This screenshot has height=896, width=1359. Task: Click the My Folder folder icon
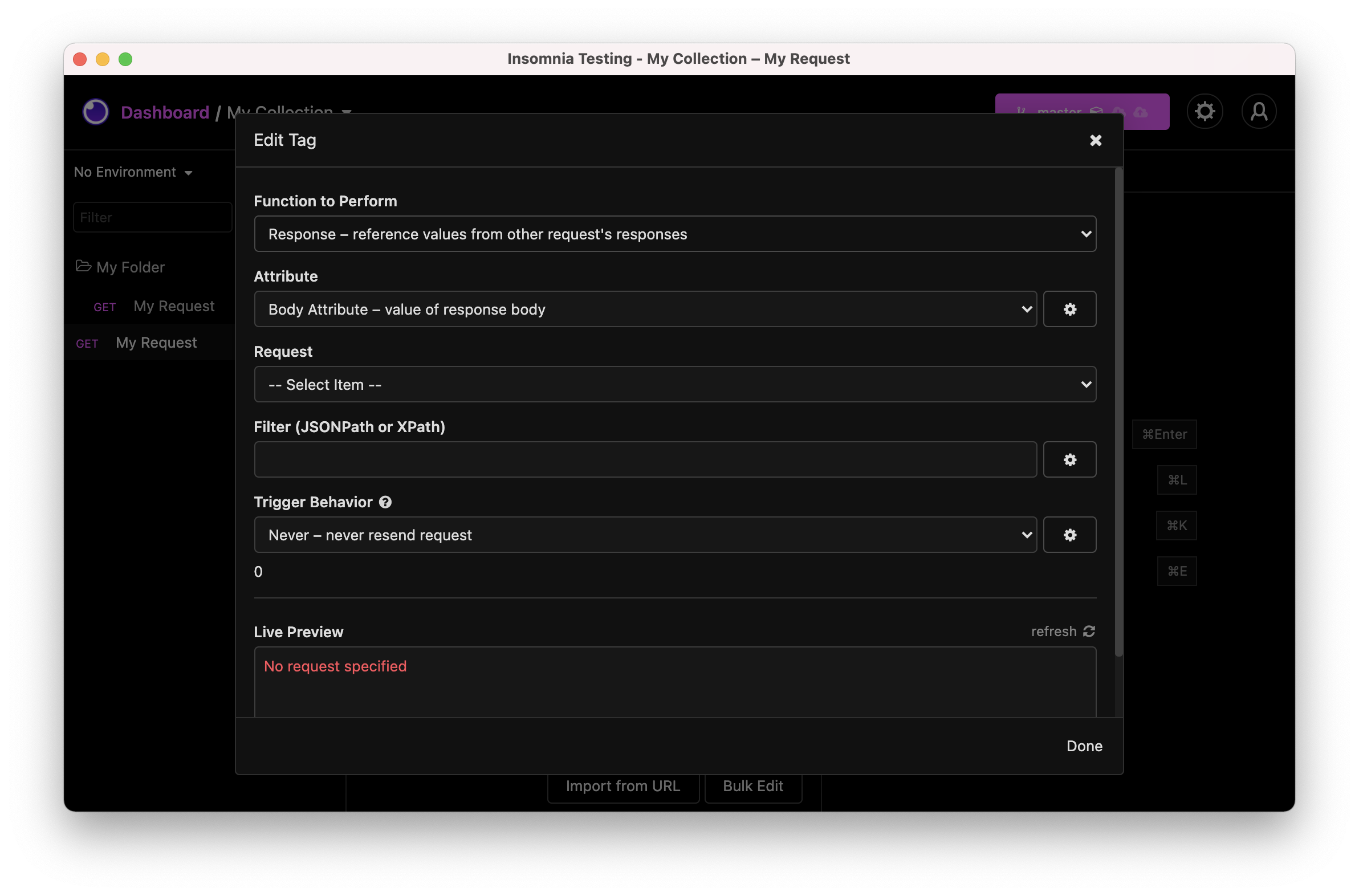pos(83,266)
